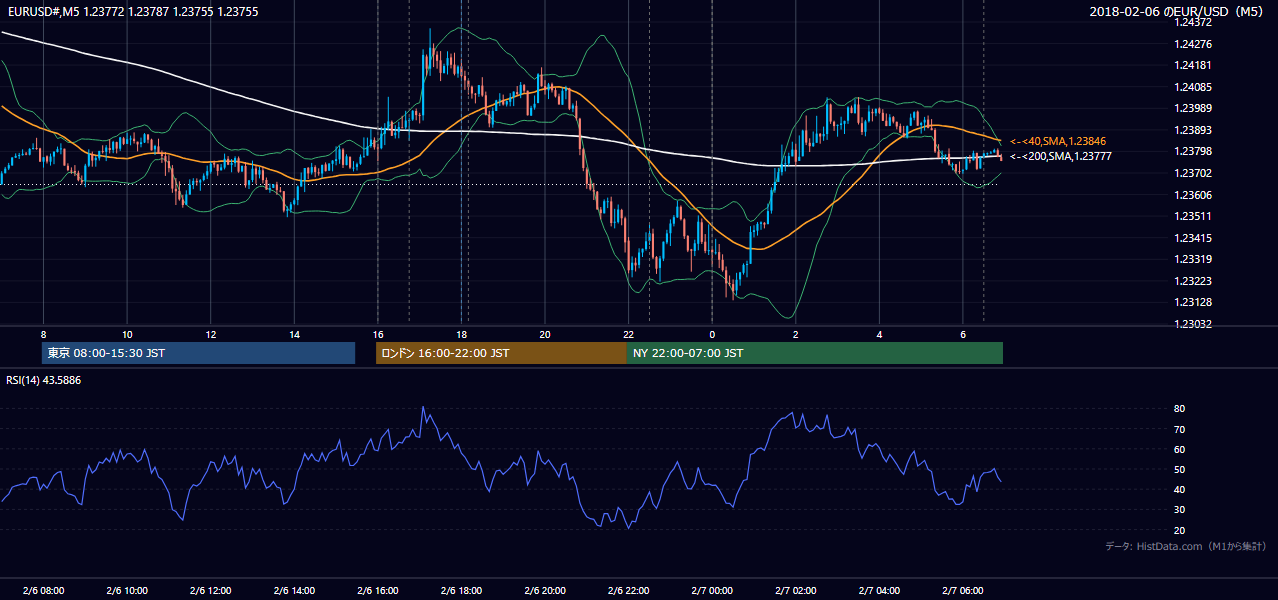
Task: Click price level 1.23511 on the axis
Action: click(1195, 216)
